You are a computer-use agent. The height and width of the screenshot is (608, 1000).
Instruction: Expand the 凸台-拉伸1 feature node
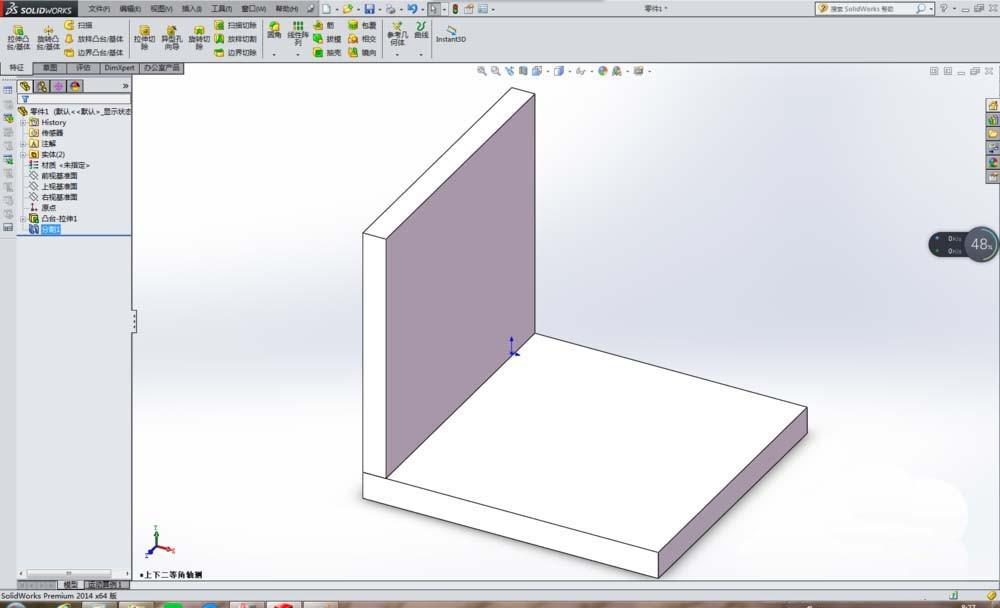(x=23, y=217)
